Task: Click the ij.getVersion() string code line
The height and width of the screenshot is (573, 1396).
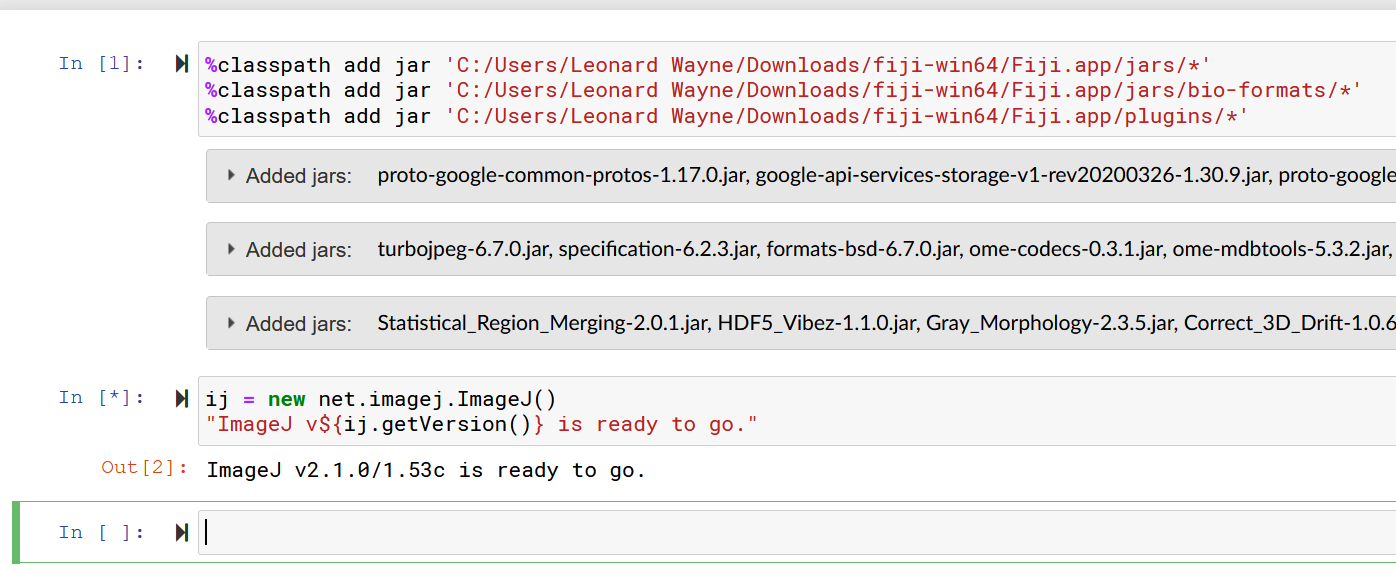Action: [x=481, y=424]
